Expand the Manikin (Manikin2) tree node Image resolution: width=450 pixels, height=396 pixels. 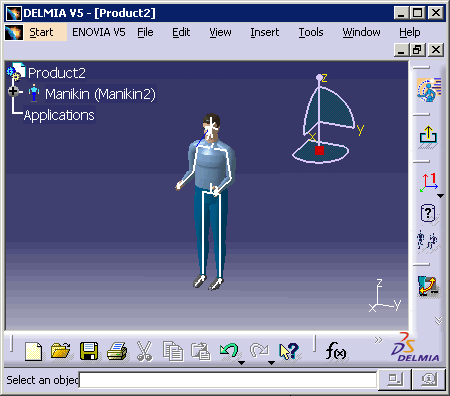pos(13,91)
